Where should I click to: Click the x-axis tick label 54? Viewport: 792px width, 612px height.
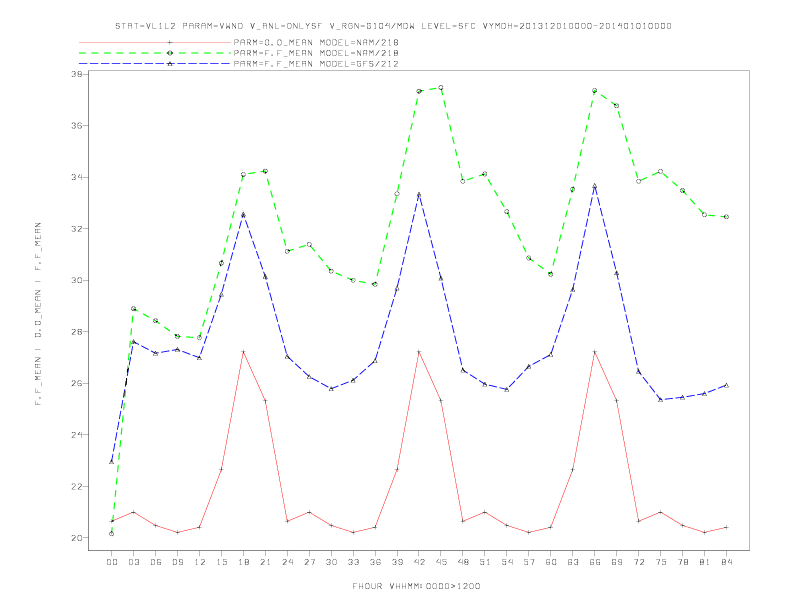pos(507,562)
